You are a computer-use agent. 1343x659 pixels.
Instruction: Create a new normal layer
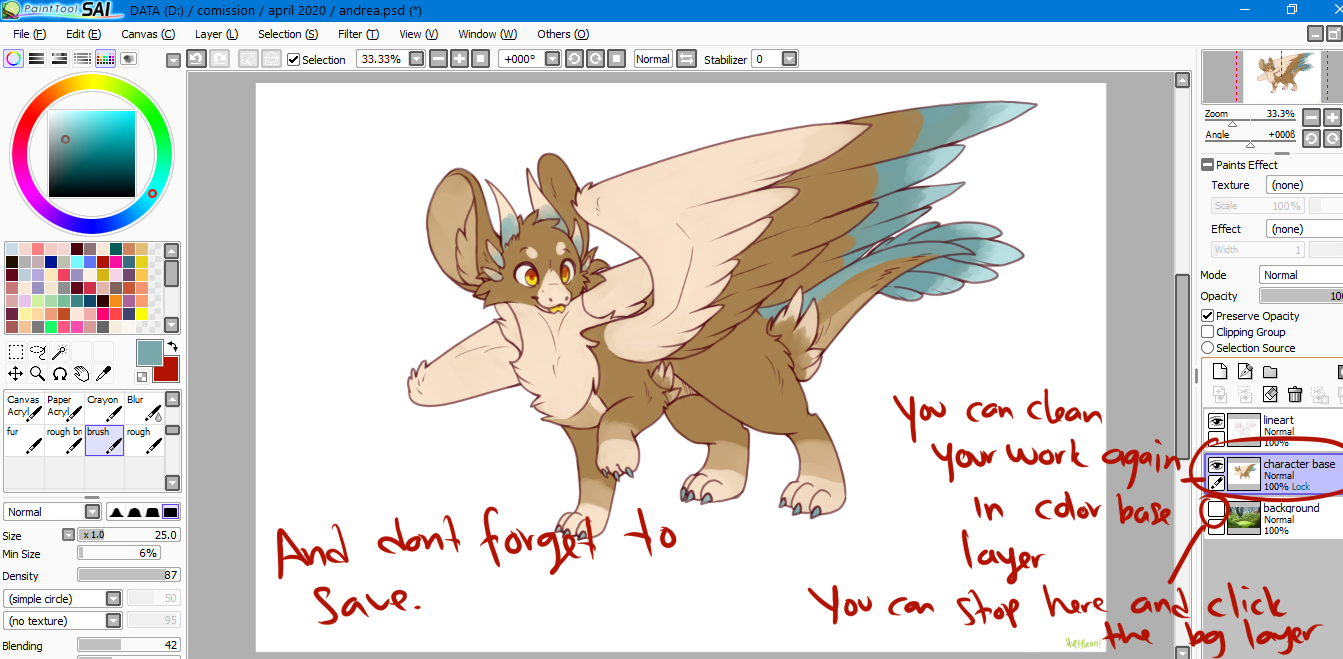1219,372
